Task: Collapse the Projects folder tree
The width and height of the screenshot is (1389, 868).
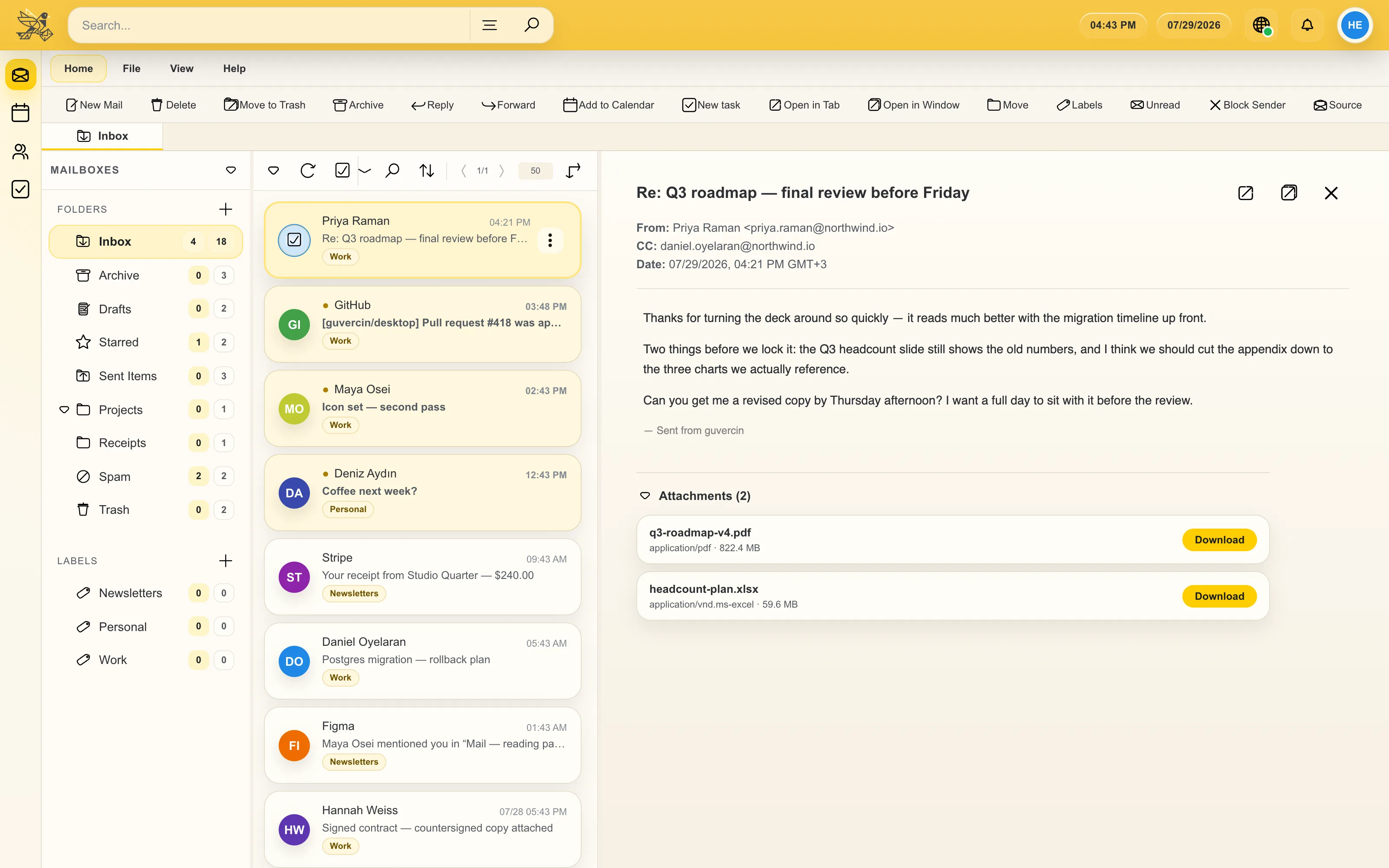Action: [x=64, y=409]
